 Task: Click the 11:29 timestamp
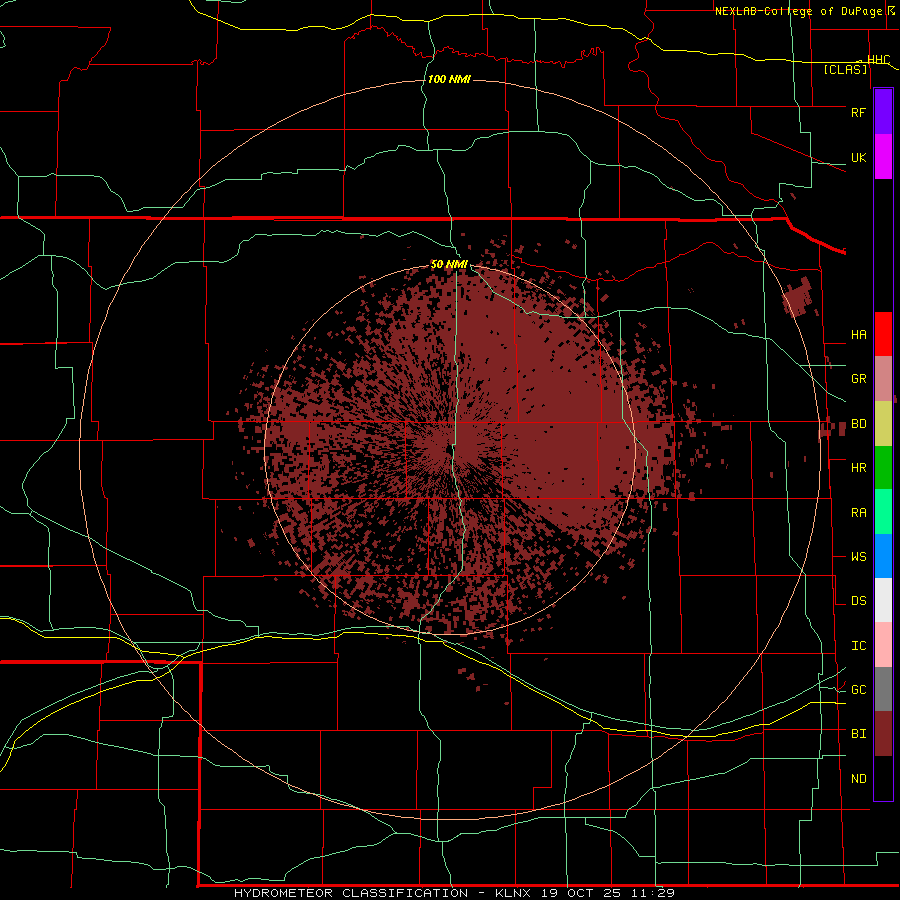click(x=652, y=893)
